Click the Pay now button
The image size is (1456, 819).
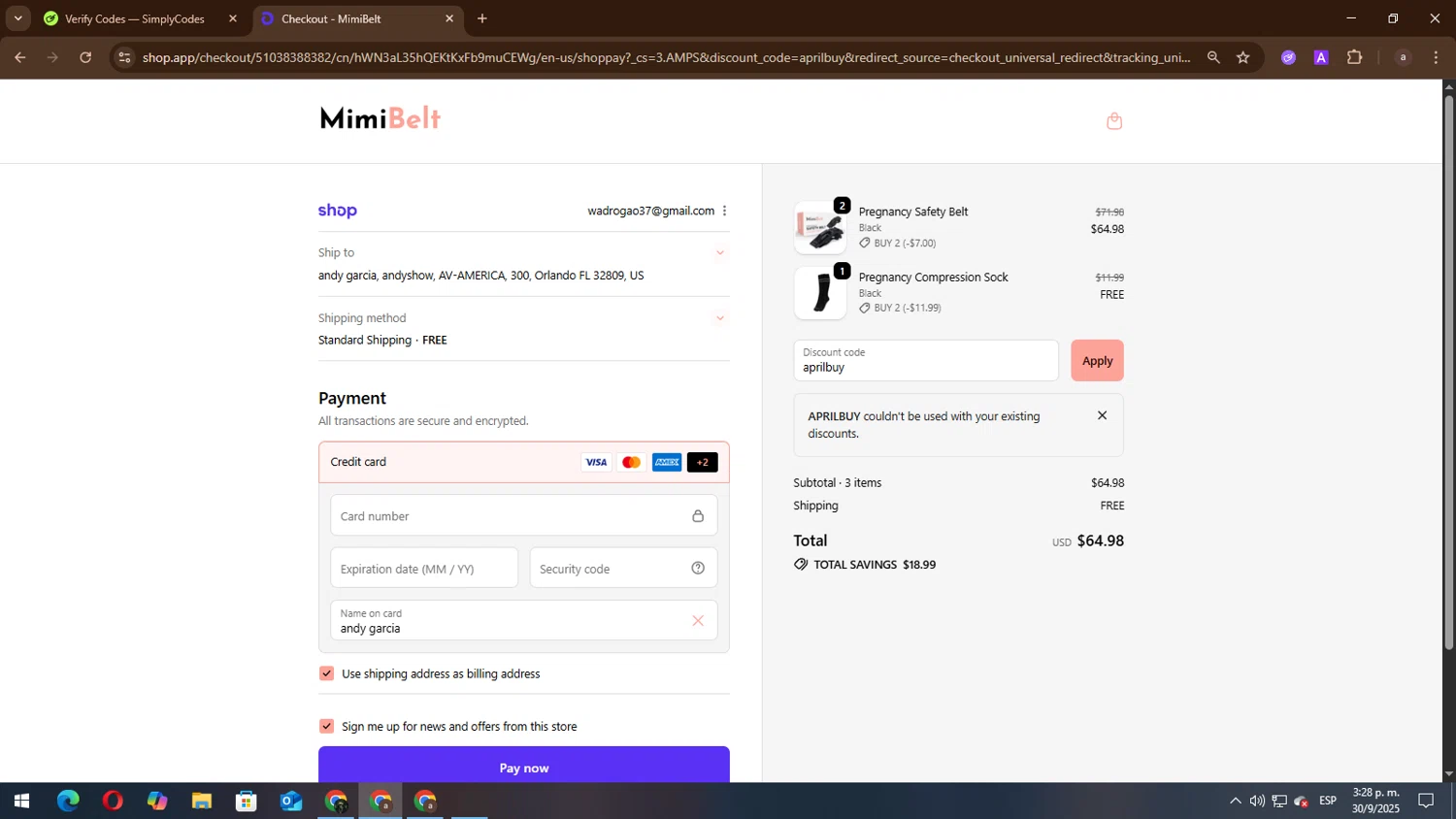click(524, 765)
